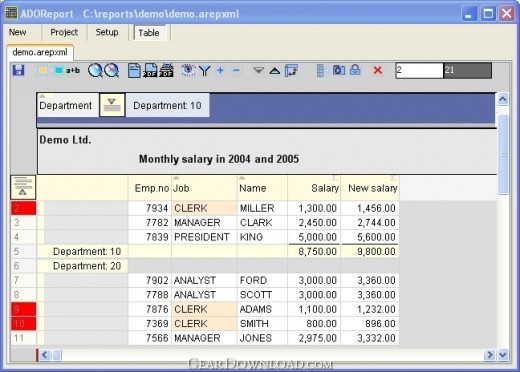
Task: Select row number 5
Action: [x=23, y=251]
